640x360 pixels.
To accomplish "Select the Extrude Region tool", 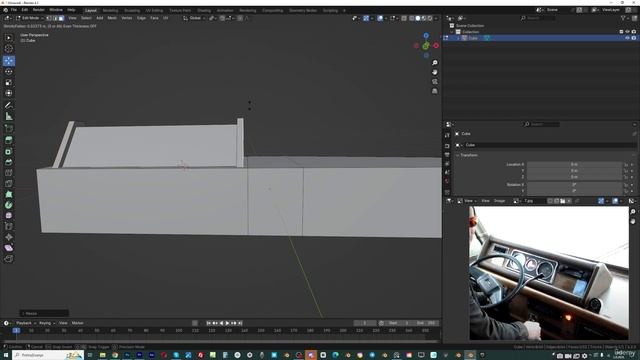I will [9, 140].
